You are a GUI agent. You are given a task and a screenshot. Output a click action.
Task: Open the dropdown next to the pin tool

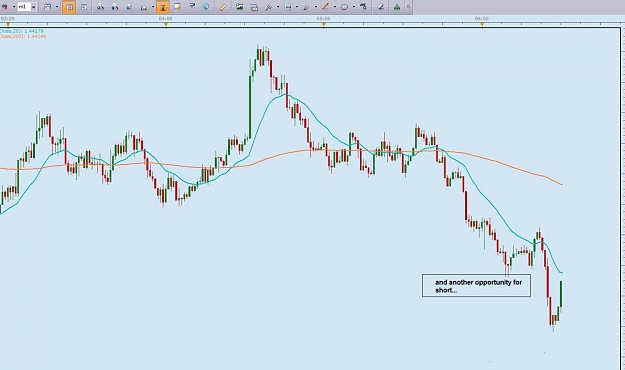(278, 7)
